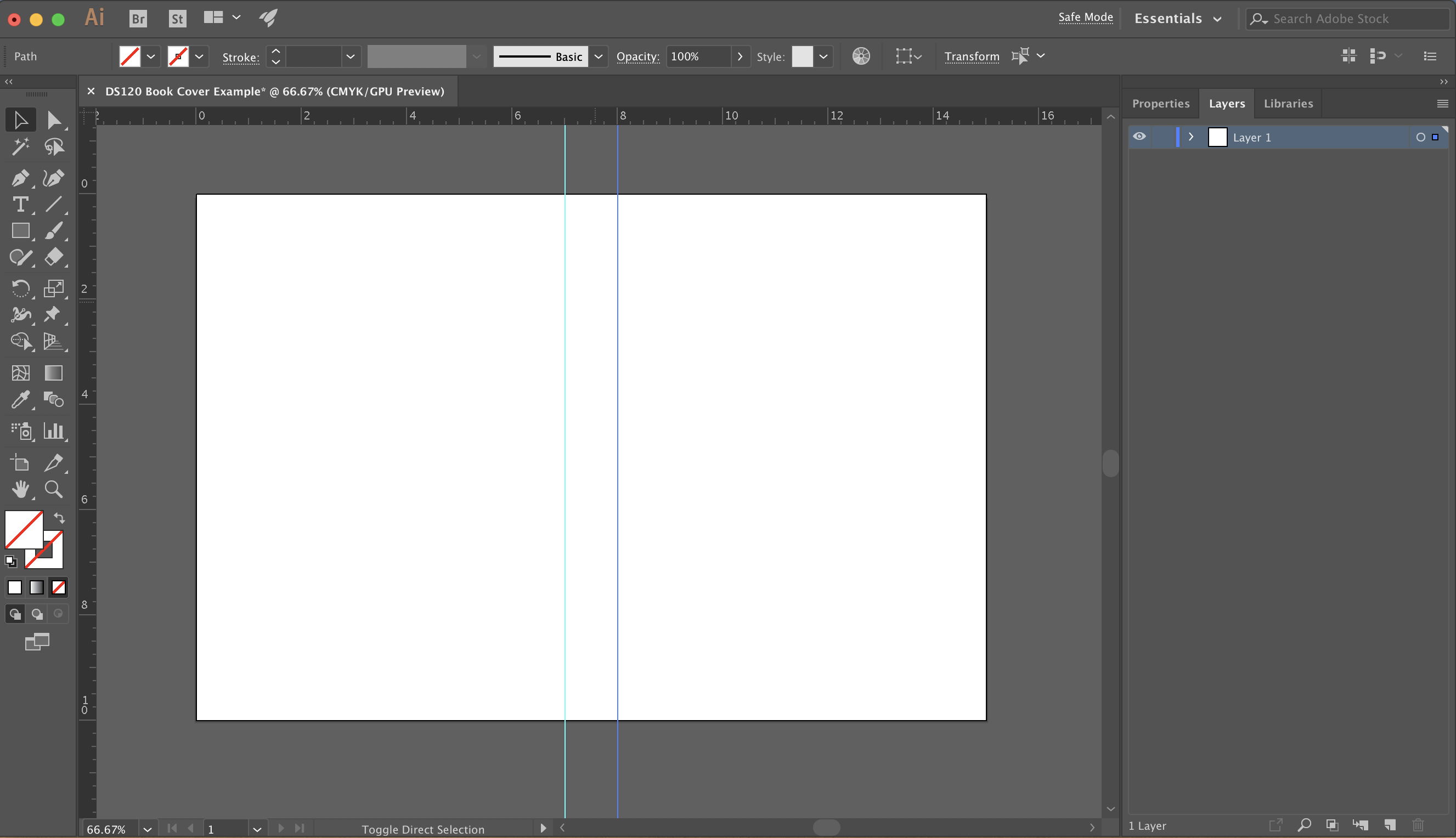Open the Essentials workspace dropdown
Viewport: 1456px width, 838px height.
1177,19
